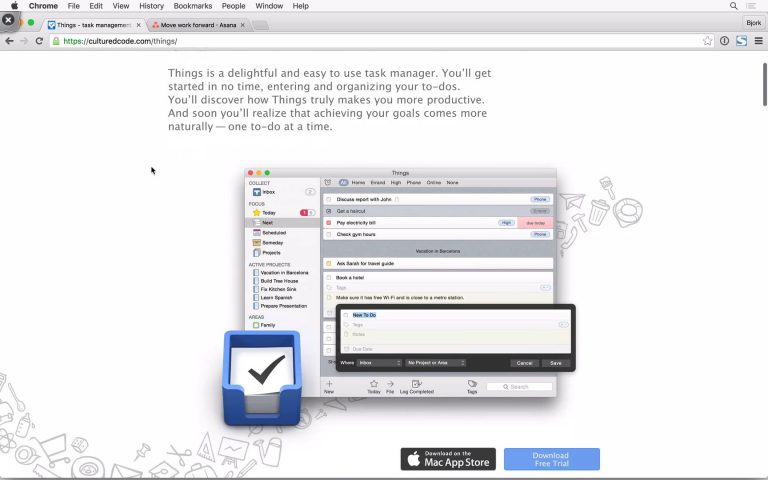
Task: Click the page's vertical scrollbar thumb
Action: 765,84
